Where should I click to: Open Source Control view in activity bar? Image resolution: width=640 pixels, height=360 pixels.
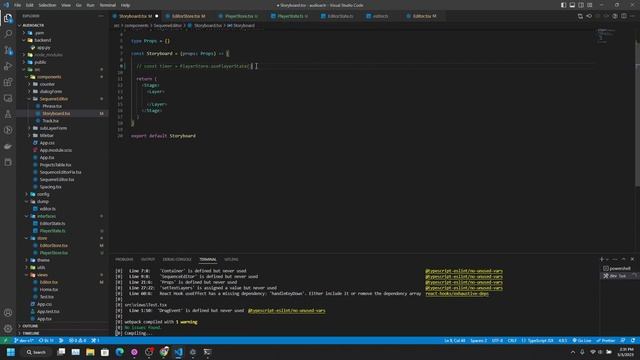[x=8, y=50]
